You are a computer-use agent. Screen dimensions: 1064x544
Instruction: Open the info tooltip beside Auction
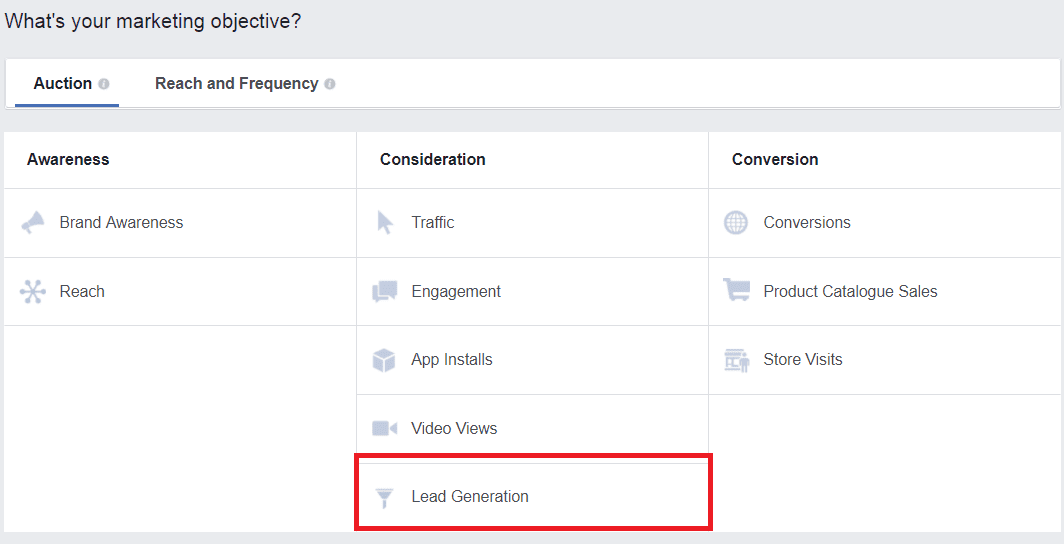point(104,84)
